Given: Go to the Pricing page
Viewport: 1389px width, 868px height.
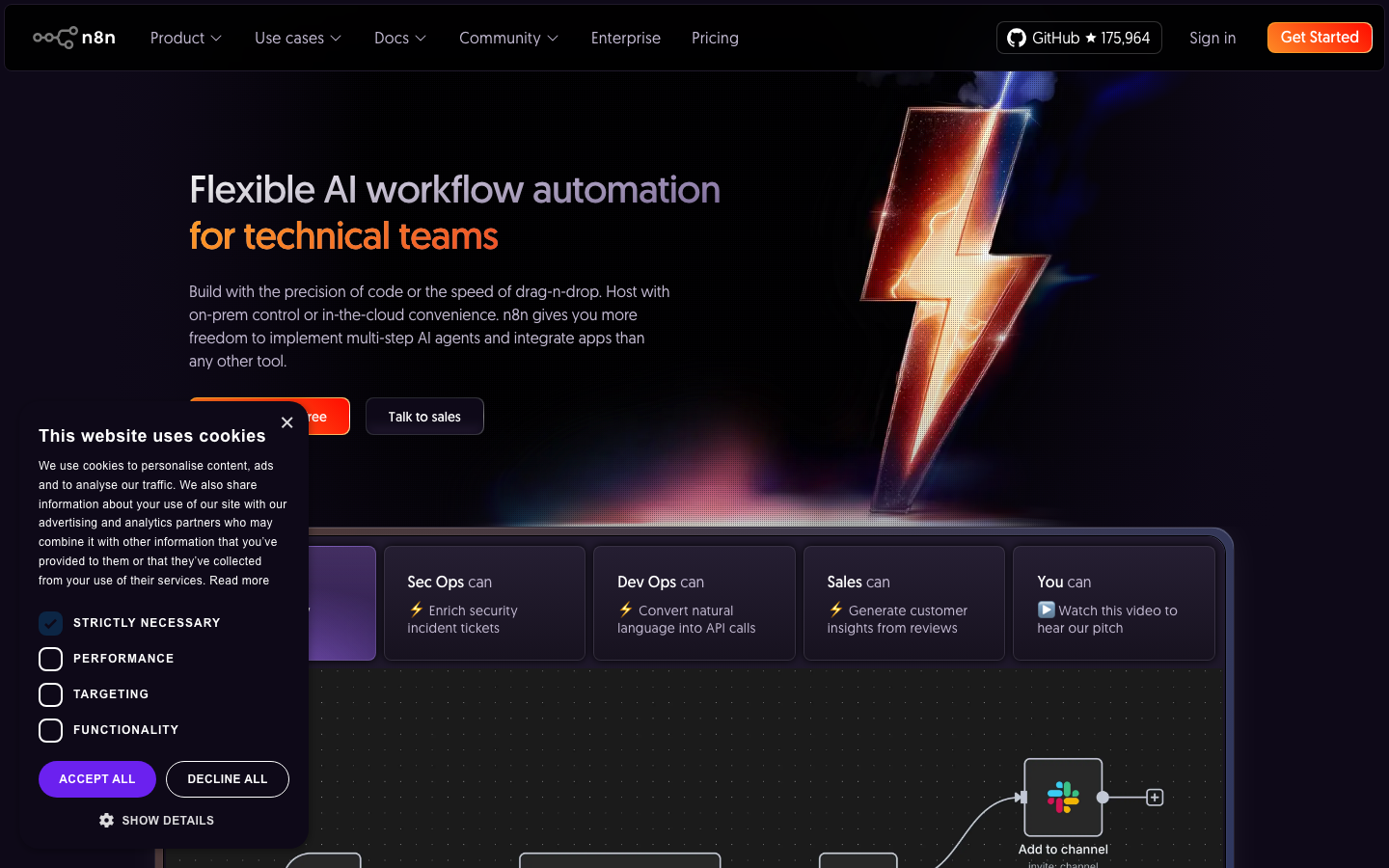Looking at the screenshot, I should 715,38.
